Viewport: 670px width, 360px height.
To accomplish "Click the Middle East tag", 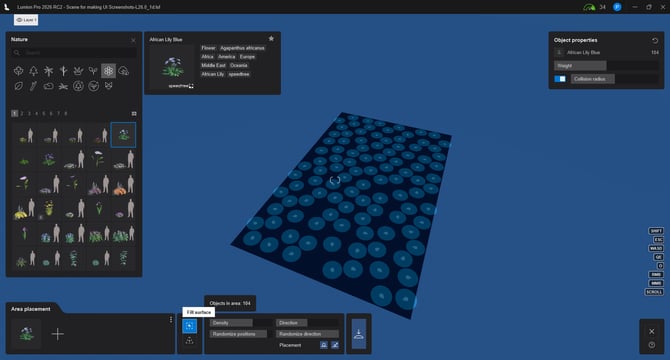I will point(213,65).
